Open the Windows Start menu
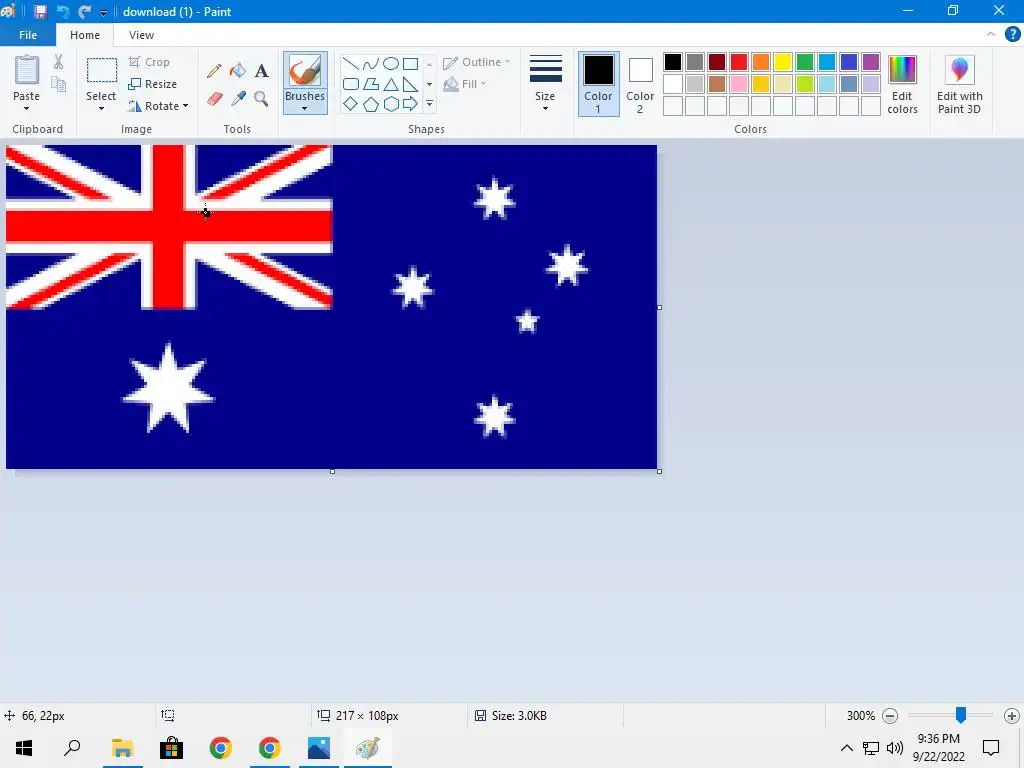The width and height of the screenshot is (1024, 768). coord(24,748)
